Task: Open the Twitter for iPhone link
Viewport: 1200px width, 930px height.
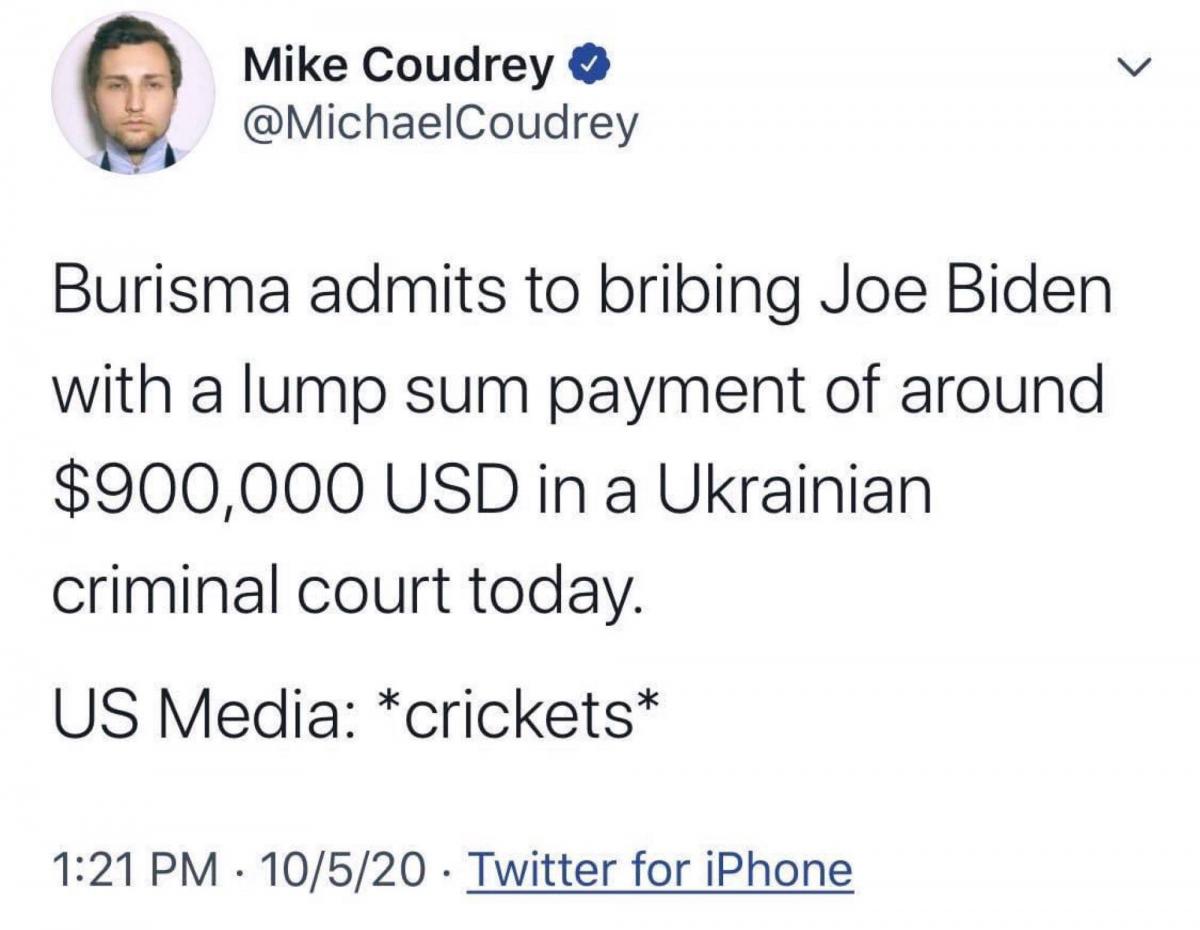Action: click(660, 869)
